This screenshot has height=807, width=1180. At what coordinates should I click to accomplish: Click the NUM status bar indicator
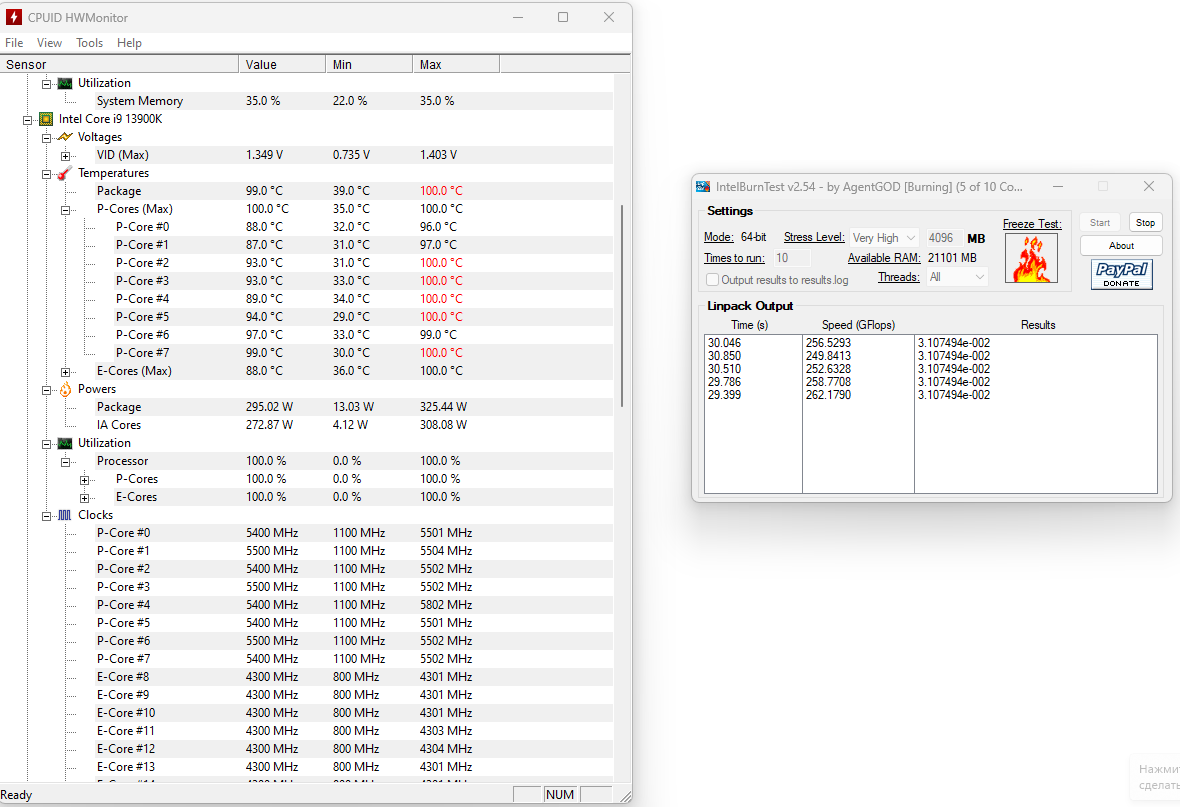coord(560,795)
